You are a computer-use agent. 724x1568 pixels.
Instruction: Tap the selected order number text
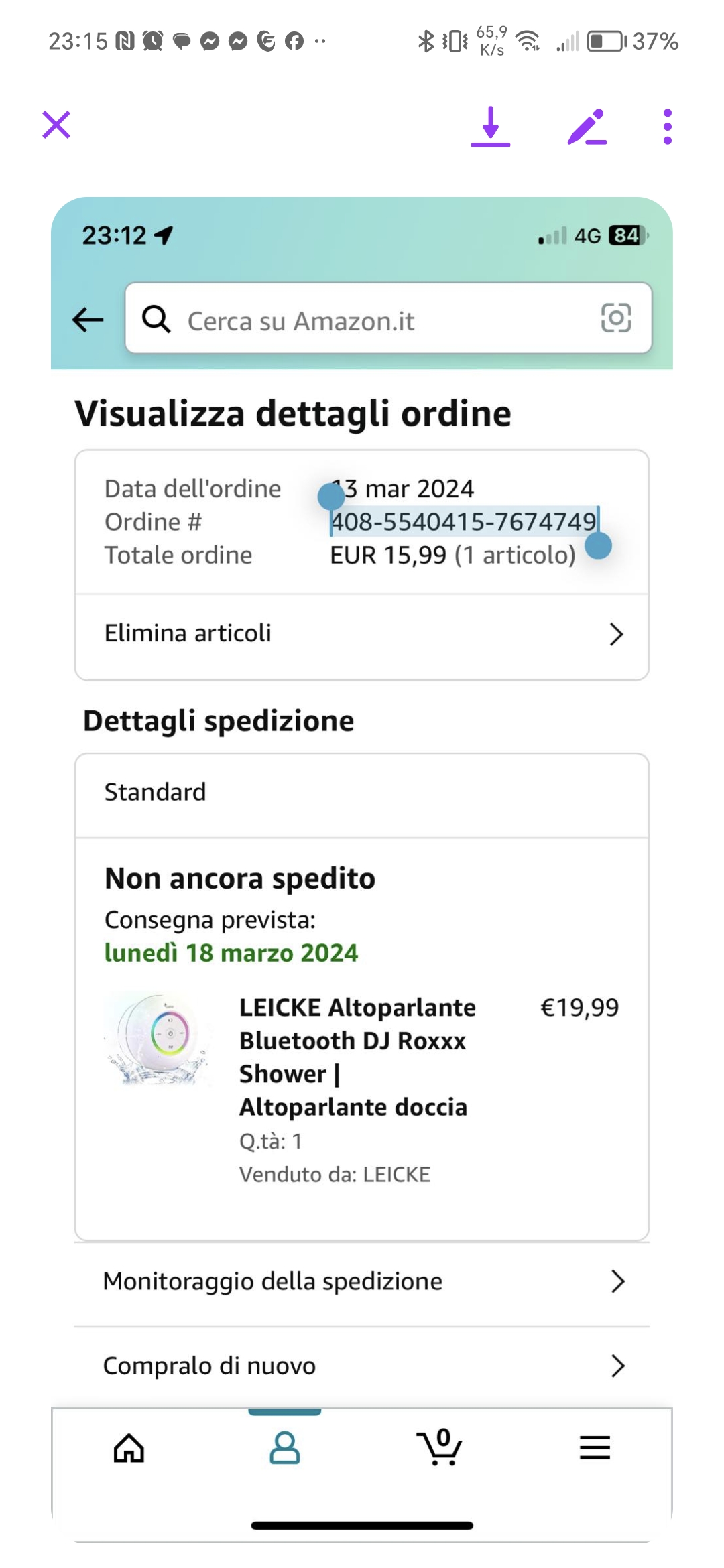[x=463, y=522]
